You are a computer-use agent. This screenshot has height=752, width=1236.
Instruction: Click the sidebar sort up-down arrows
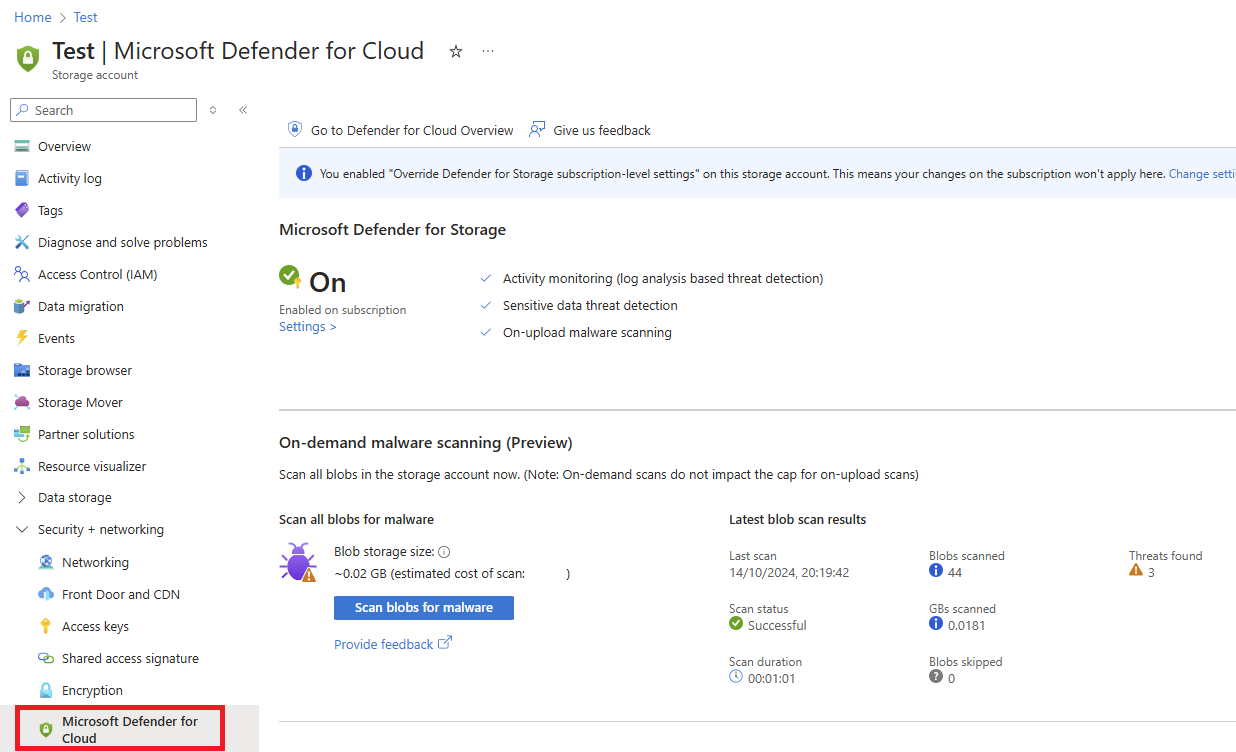[x=213, y=110]
